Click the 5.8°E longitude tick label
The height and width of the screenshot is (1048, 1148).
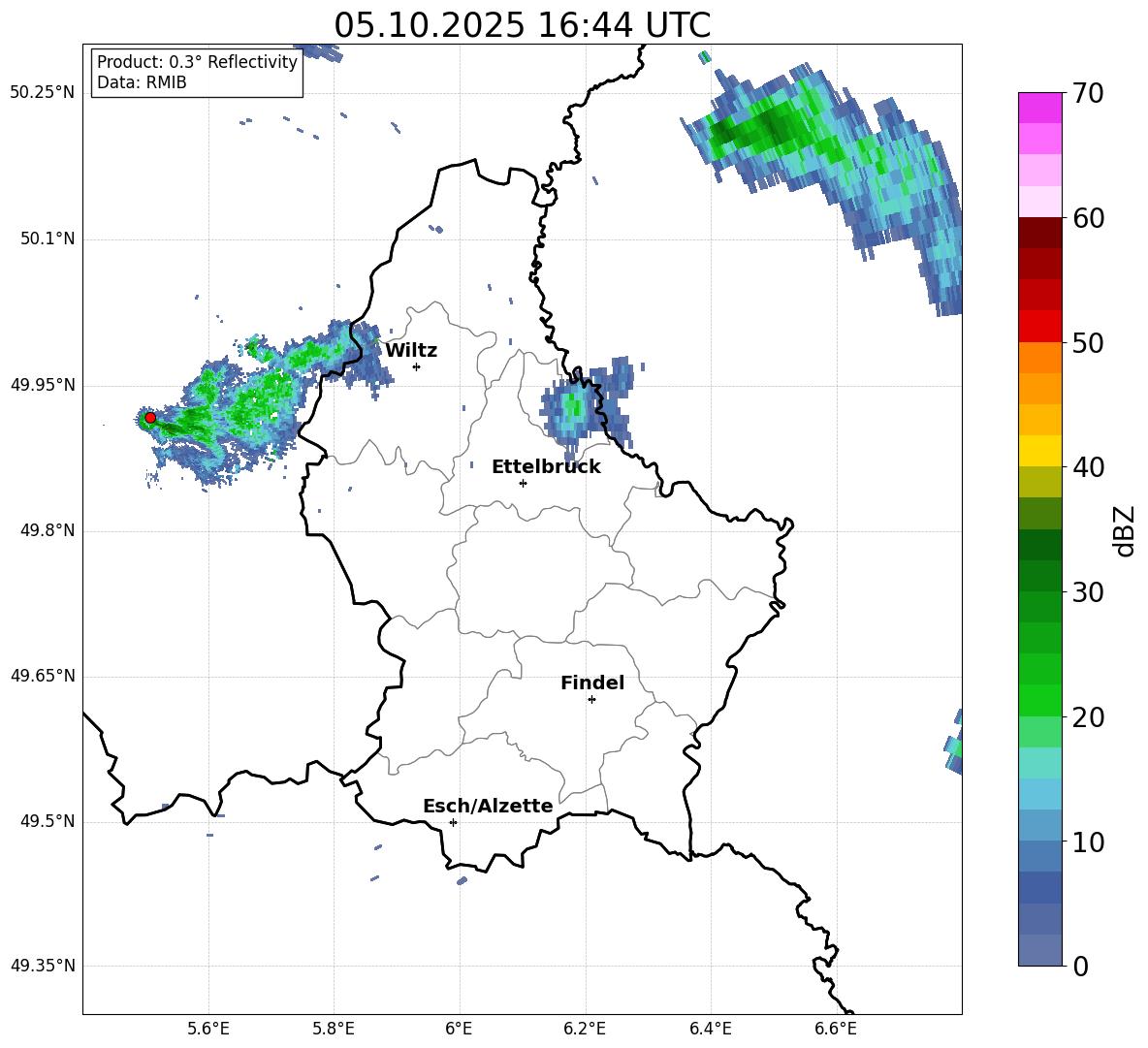[x=334, y=1029]
